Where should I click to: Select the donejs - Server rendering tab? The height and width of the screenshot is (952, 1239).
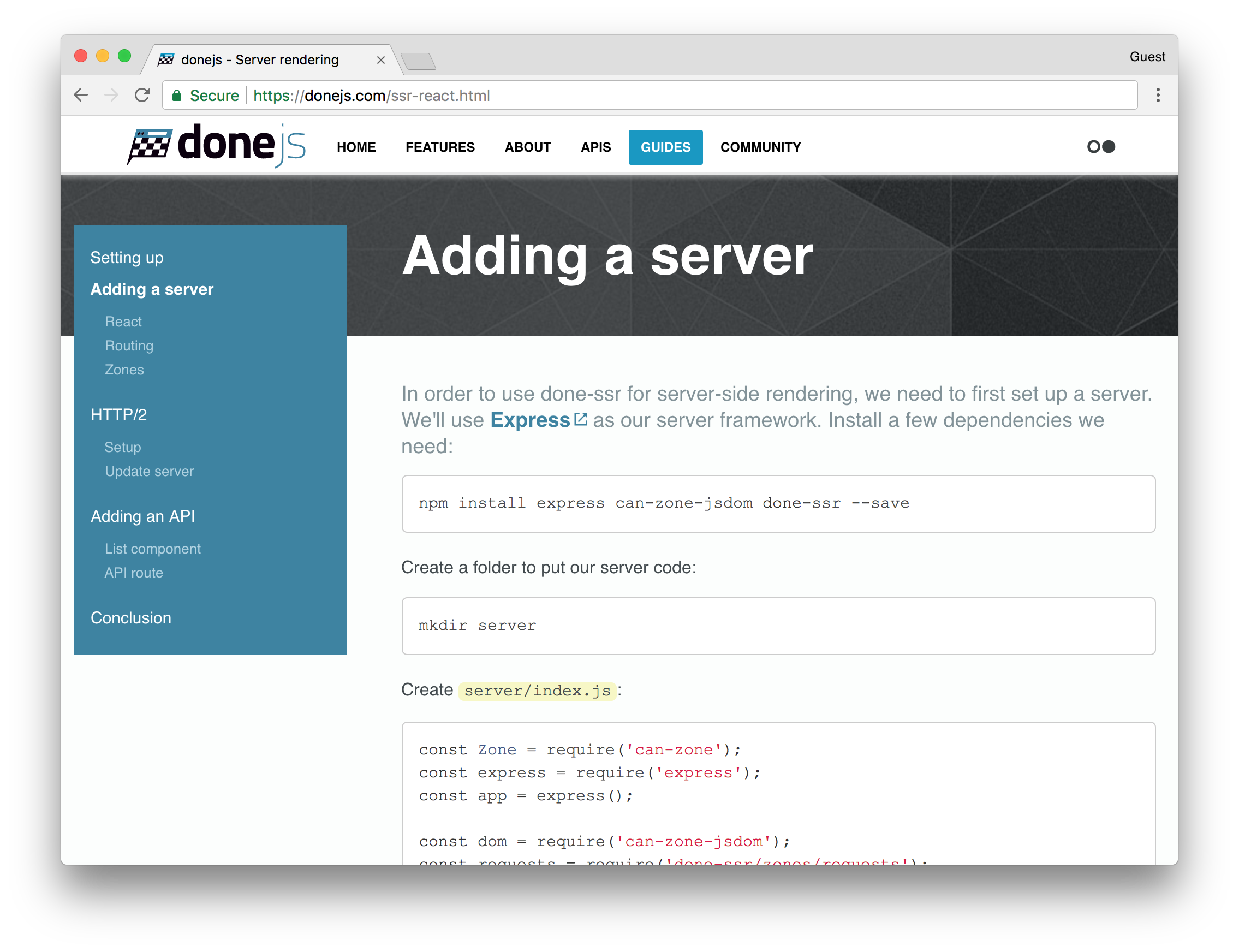click(x=272, y=59)
